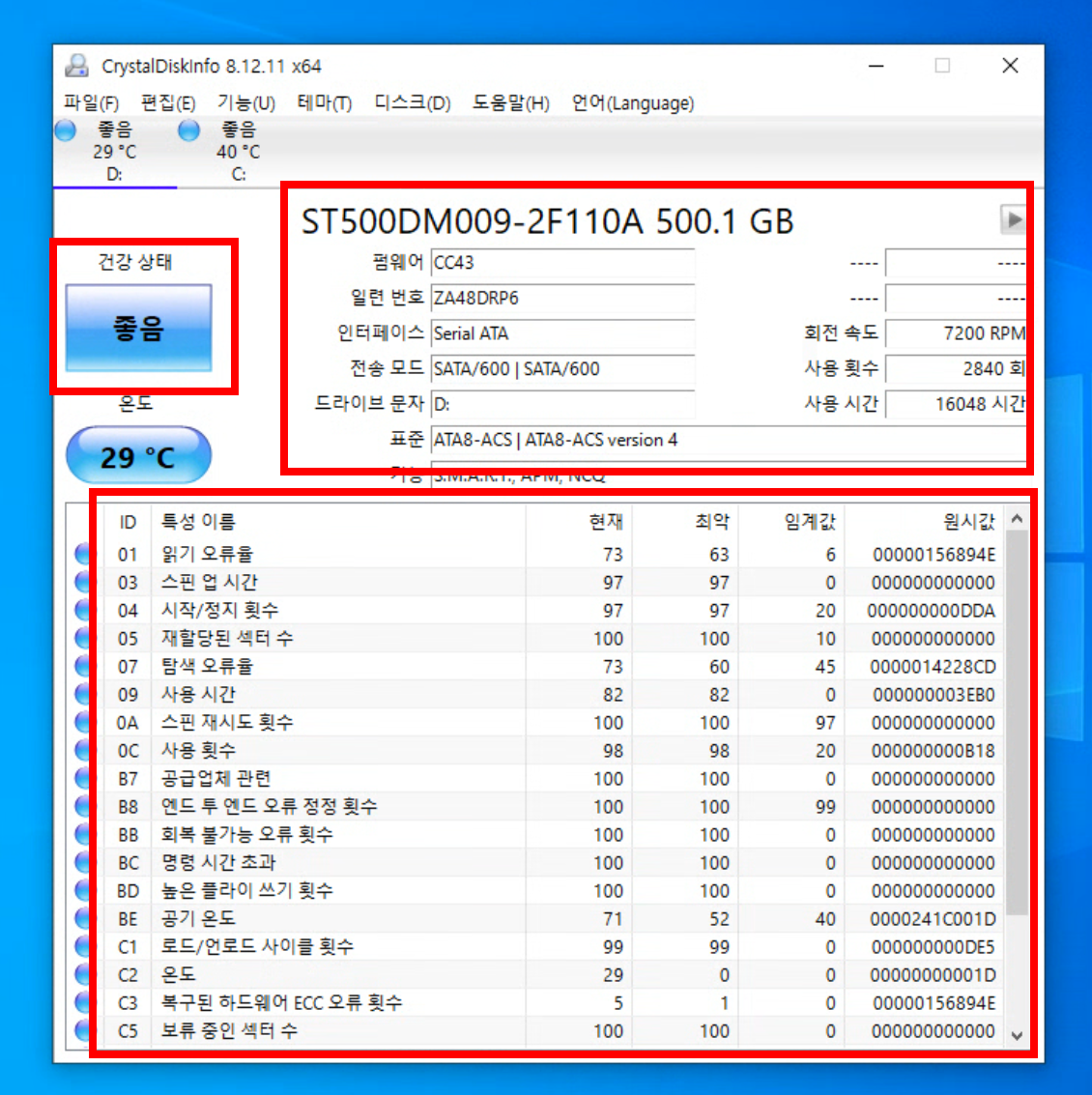Open the 도움말(H) menu

(511, 103)
